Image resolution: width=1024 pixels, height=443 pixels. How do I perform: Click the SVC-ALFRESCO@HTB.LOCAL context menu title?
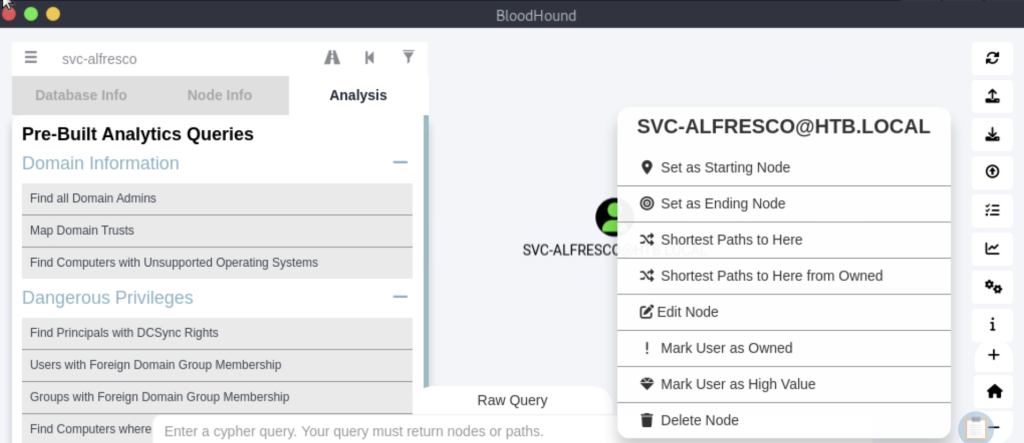[783, 127]
